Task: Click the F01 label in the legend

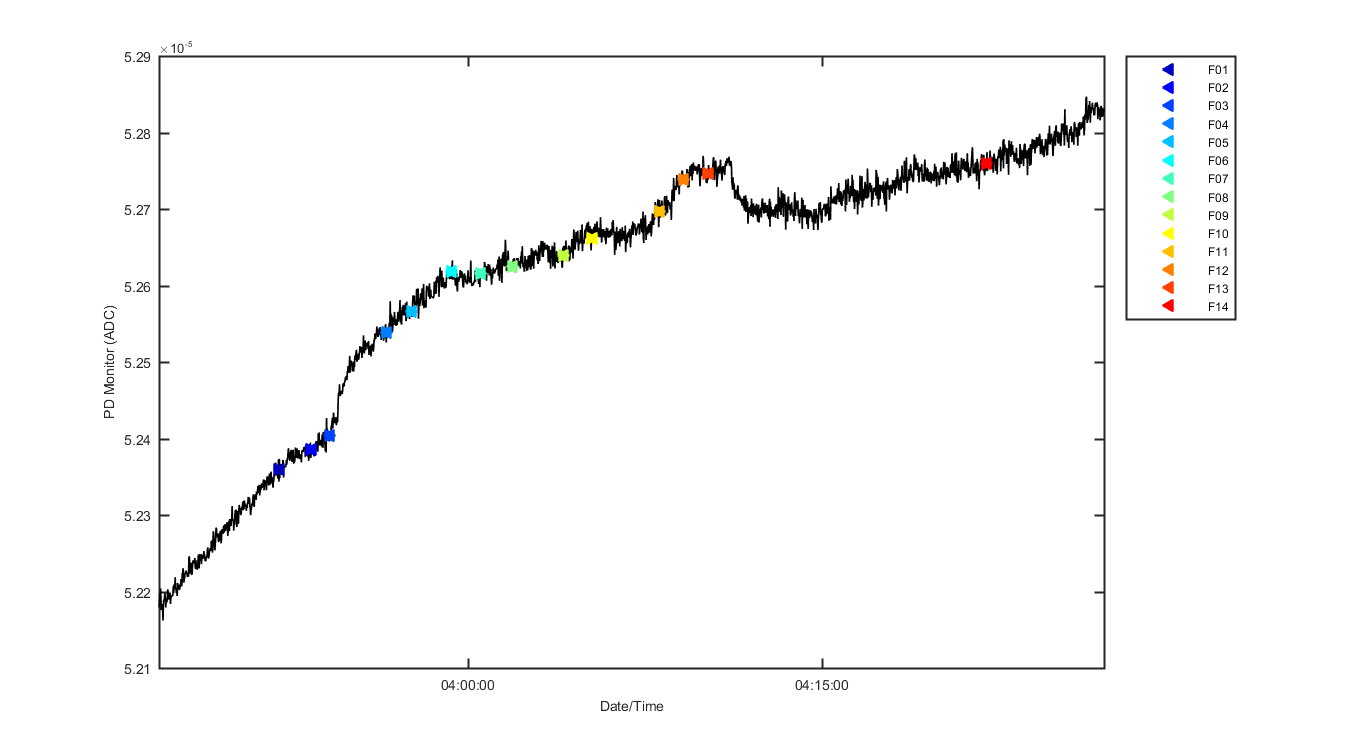Action: click(1217, 70)
